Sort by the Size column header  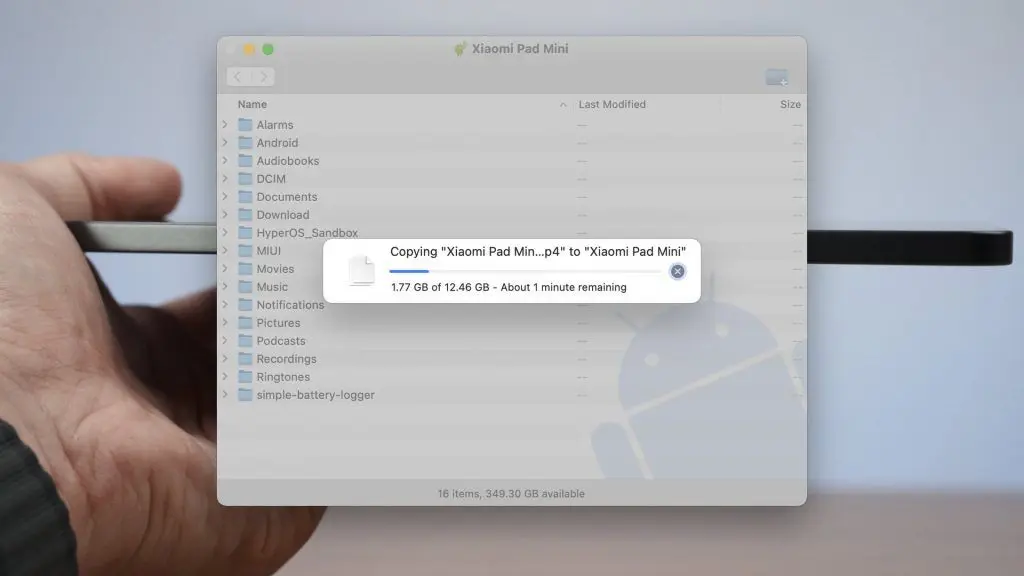[790, 104]
